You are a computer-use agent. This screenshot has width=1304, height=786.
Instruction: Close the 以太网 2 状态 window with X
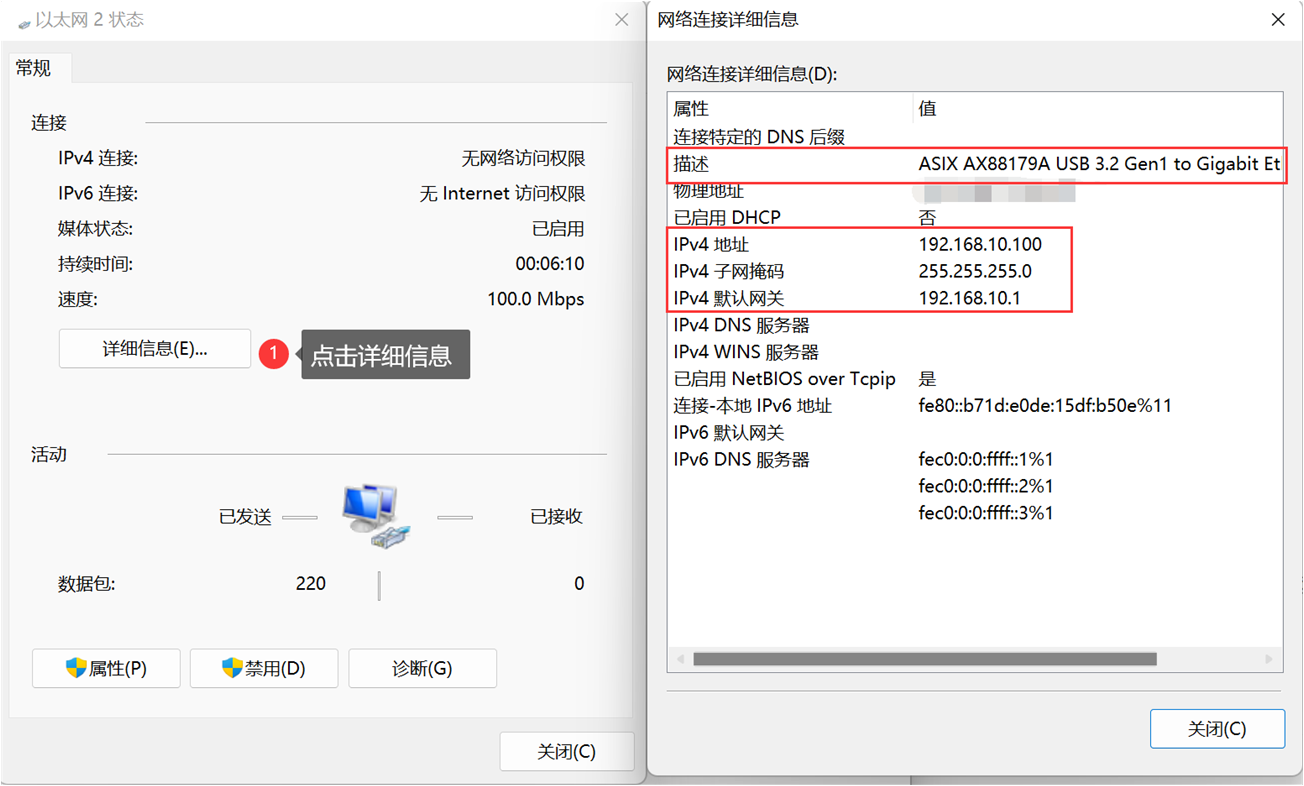pyautogui.click(x=621, y=20)
